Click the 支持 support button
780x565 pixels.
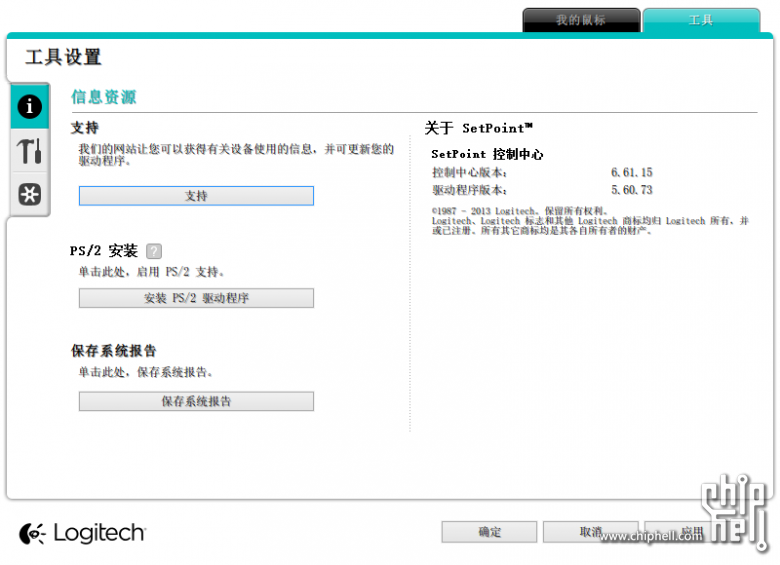pyautogui.click(x=196, y=196)
